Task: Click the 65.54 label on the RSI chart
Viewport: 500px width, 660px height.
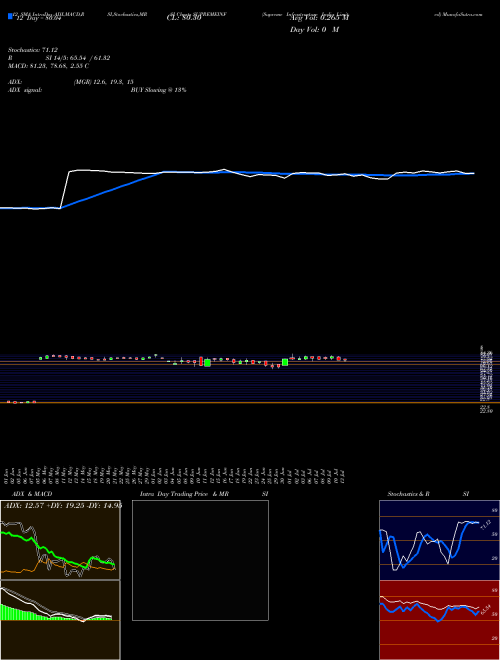Action: click(486, 609)
